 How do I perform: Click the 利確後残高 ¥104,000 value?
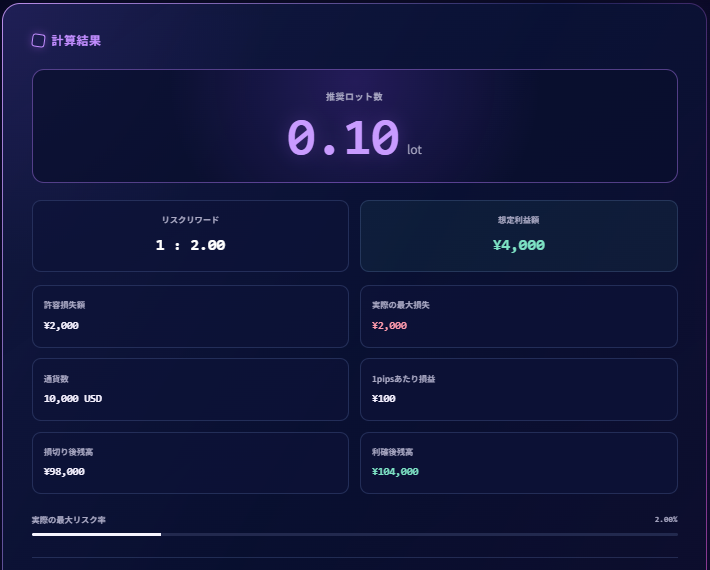click(395, 471)
